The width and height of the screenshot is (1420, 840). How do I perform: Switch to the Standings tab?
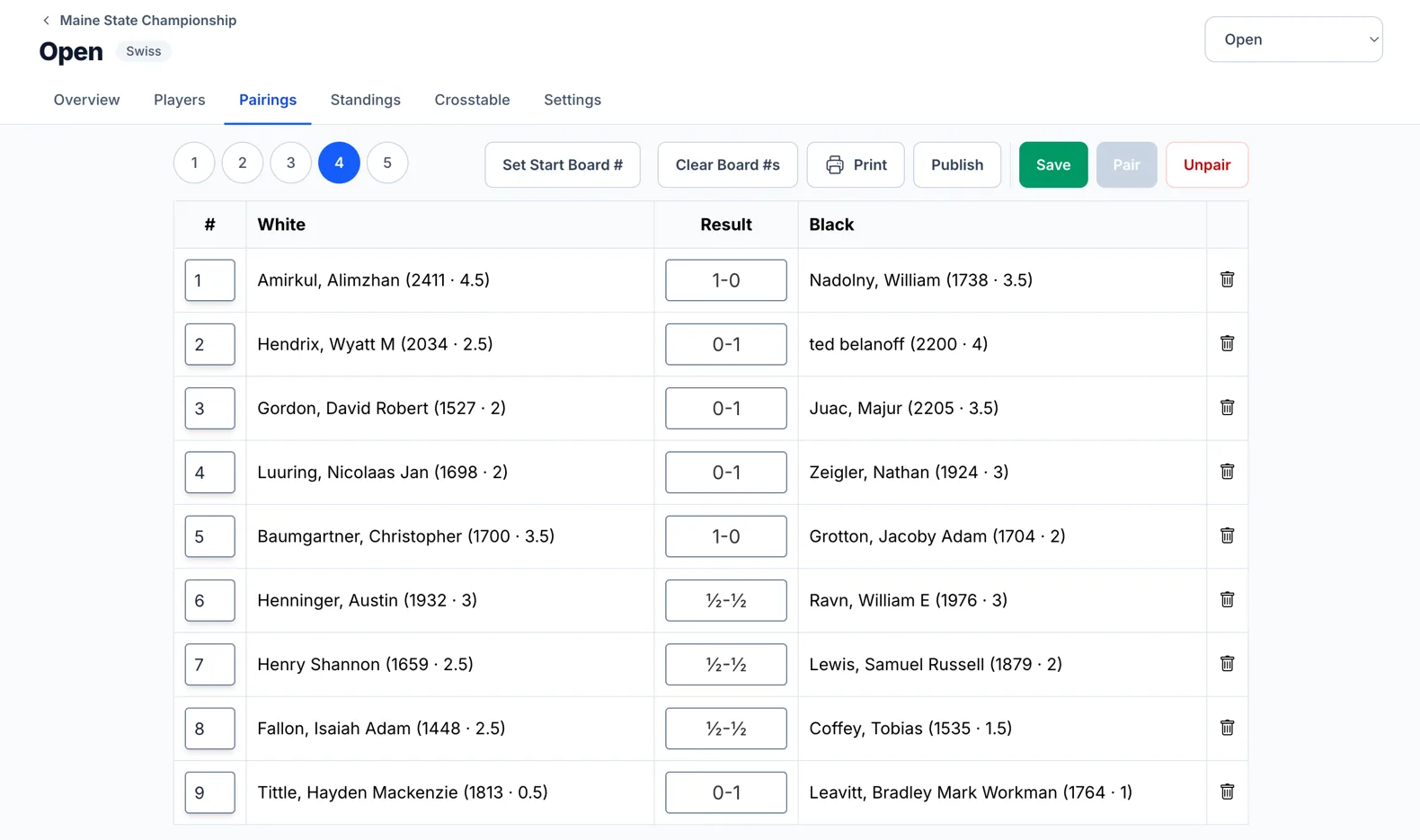click(x=366, y=100)
